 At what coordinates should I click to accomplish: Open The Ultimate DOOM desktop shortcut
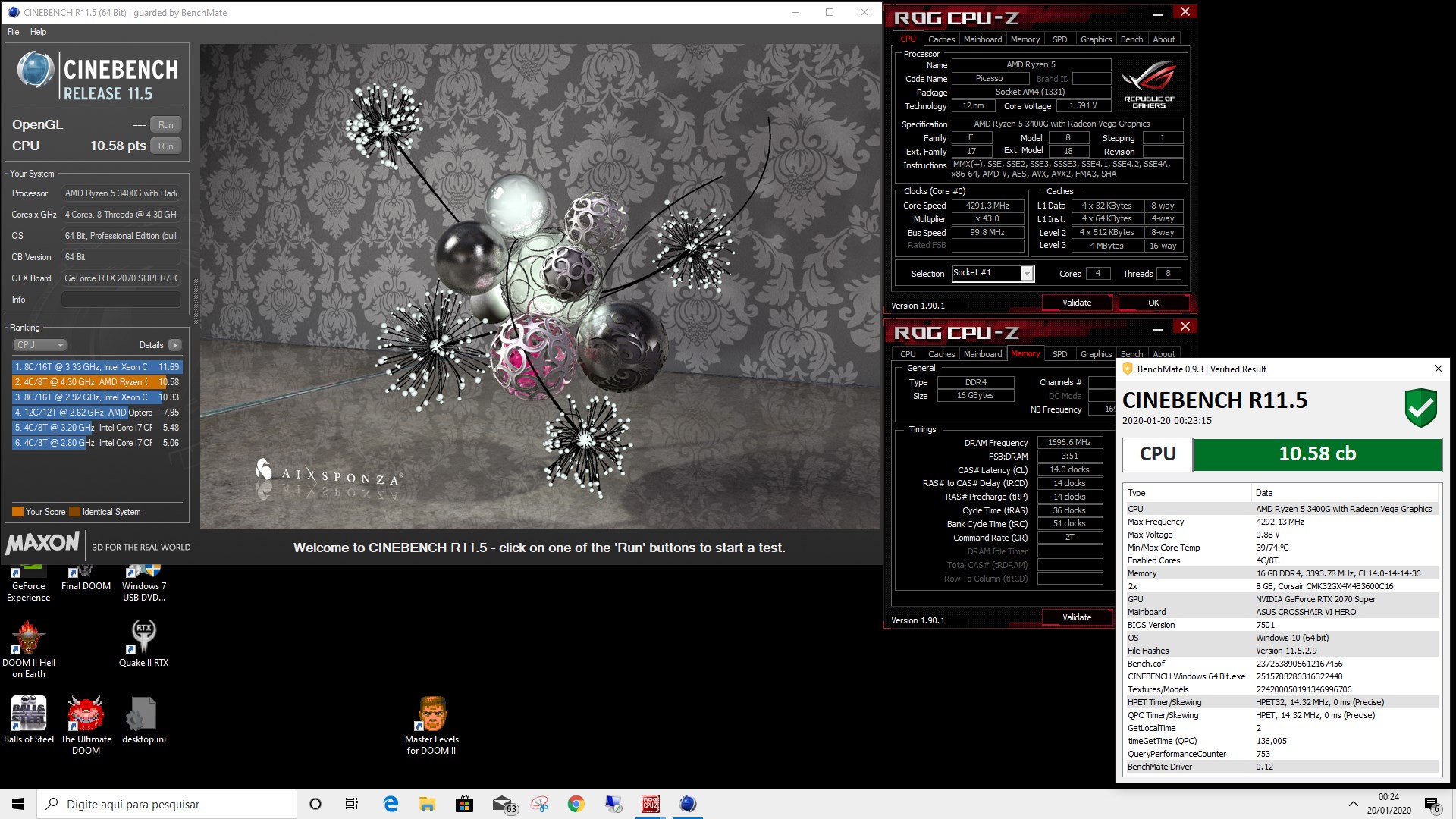click(86, 726)
